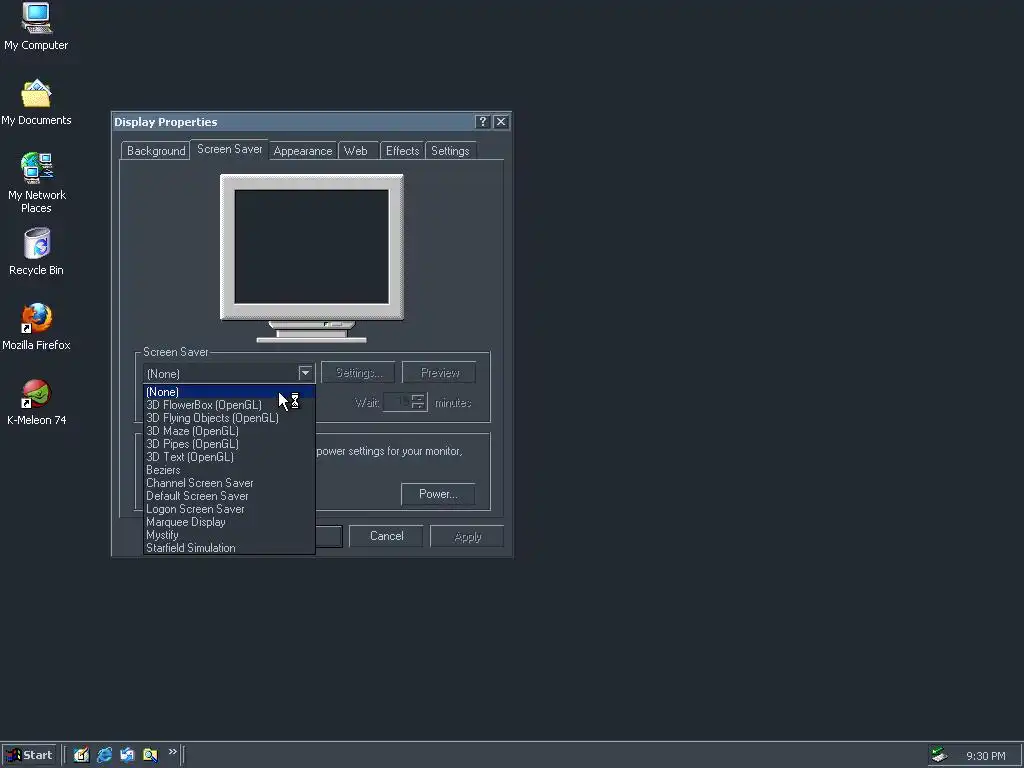The height and width of the screenshot is (768, 1024).
Task: Close the Display Properties dialog
Action: click(501, 121)
